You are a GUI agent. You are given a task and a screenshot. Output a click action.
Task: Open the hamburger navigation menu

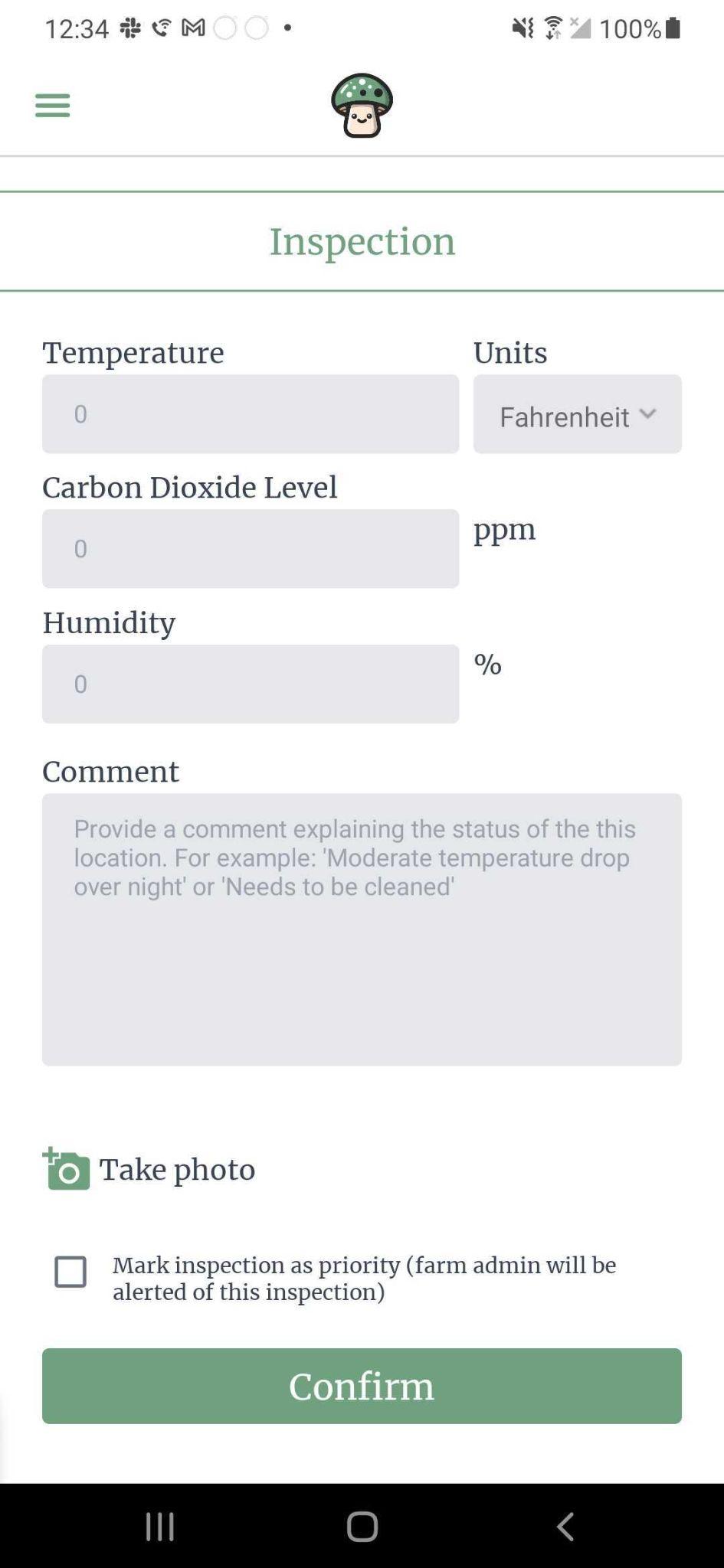pyautogui.click(x=52, y=105)
